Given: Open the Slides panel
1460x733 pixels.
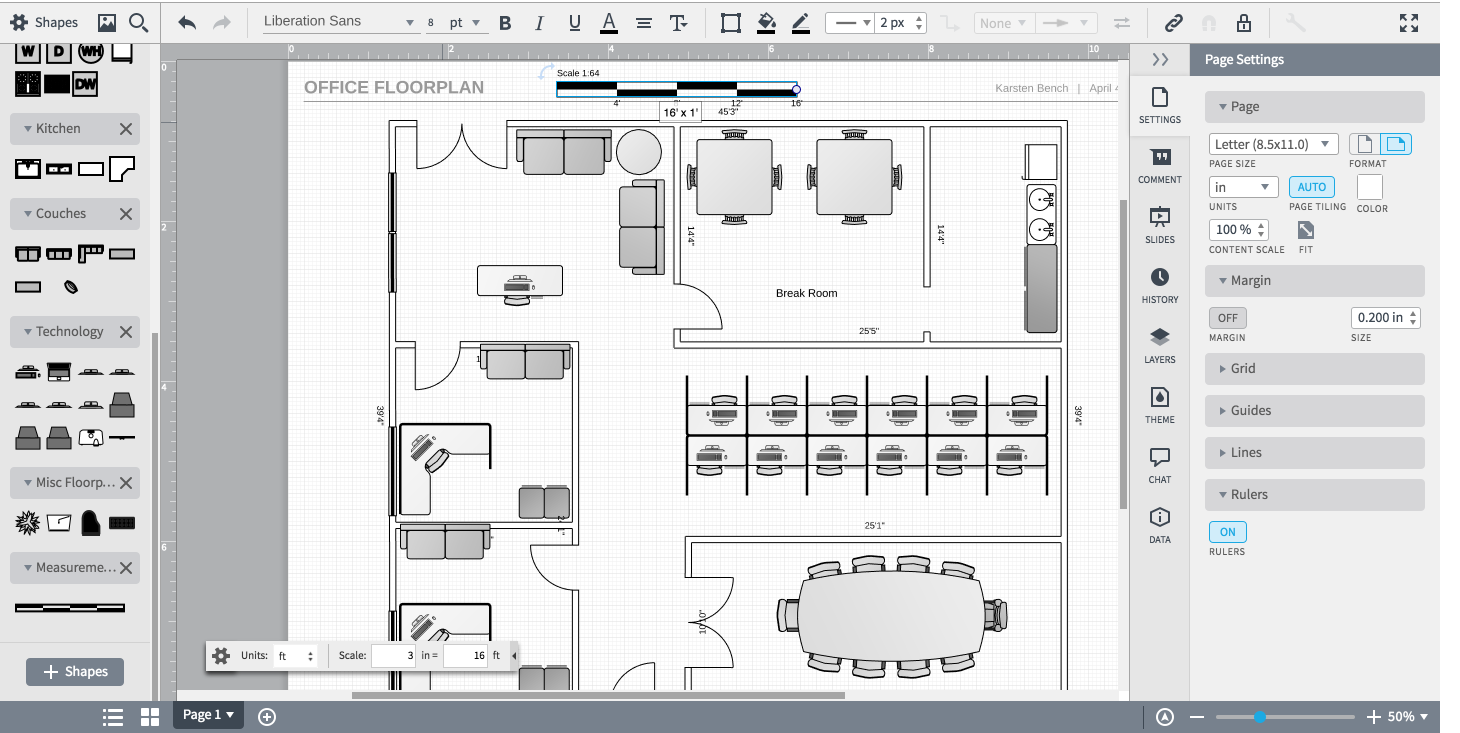Looking at the screenshot, I should point(1160,225).
